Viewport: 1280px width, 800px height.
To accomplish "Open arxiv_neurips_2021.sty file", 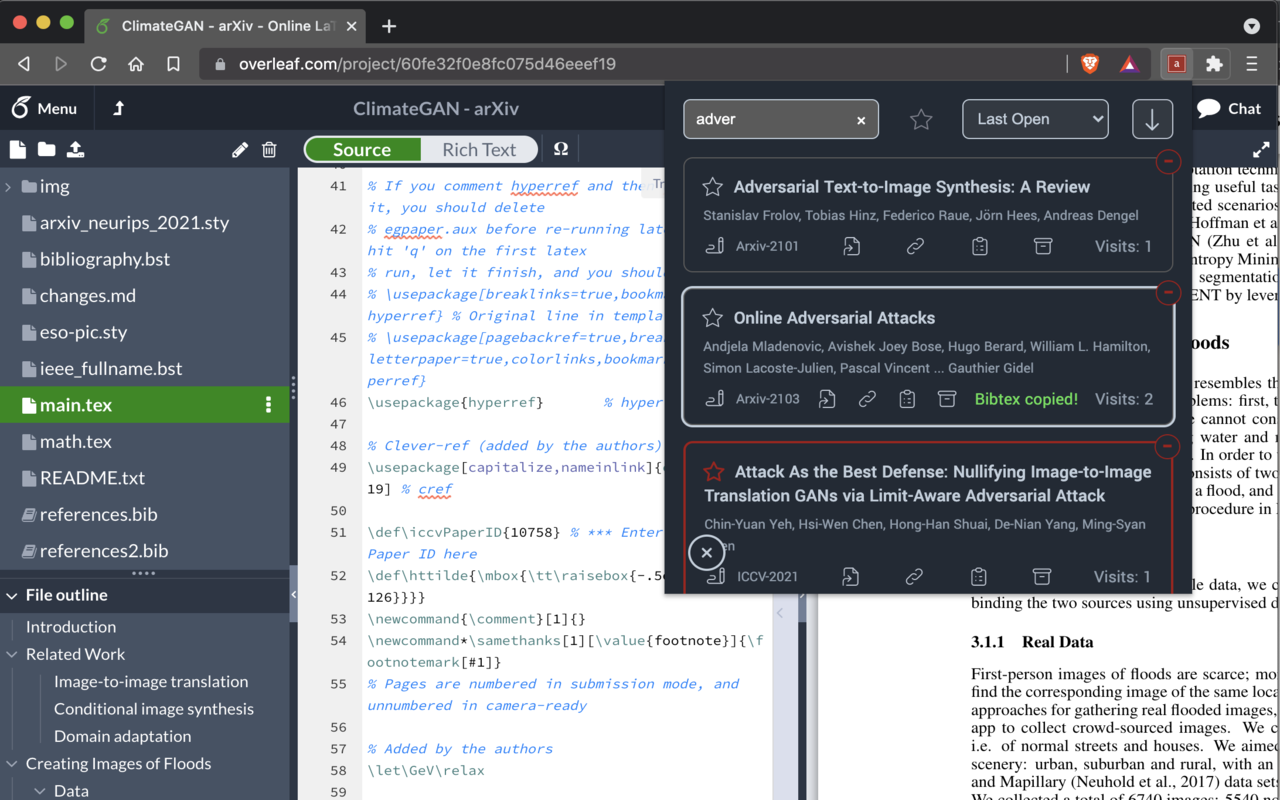I will point(135,223).
